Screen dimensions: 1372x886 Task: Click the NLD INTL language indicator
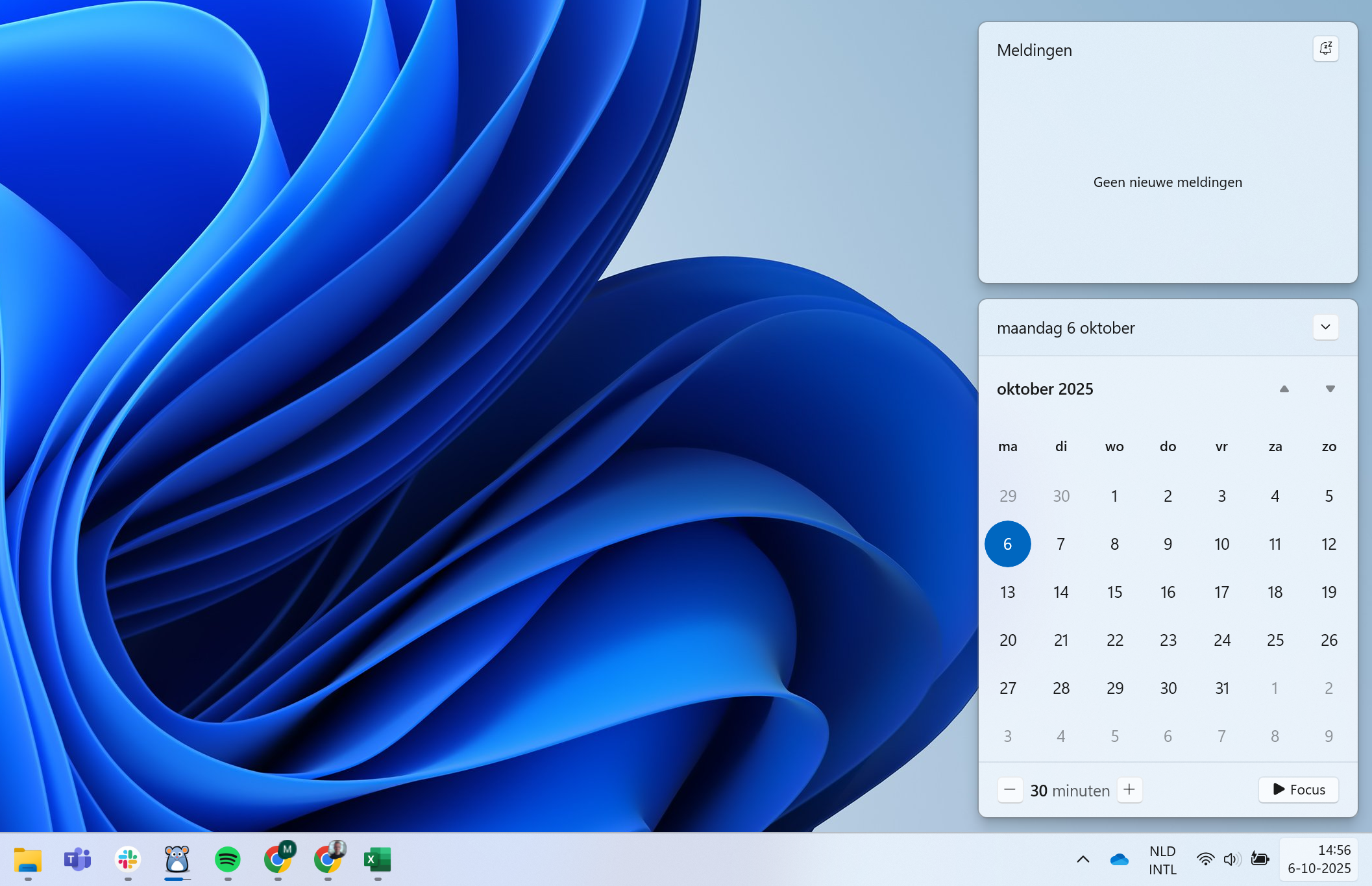coord(1162,859)
